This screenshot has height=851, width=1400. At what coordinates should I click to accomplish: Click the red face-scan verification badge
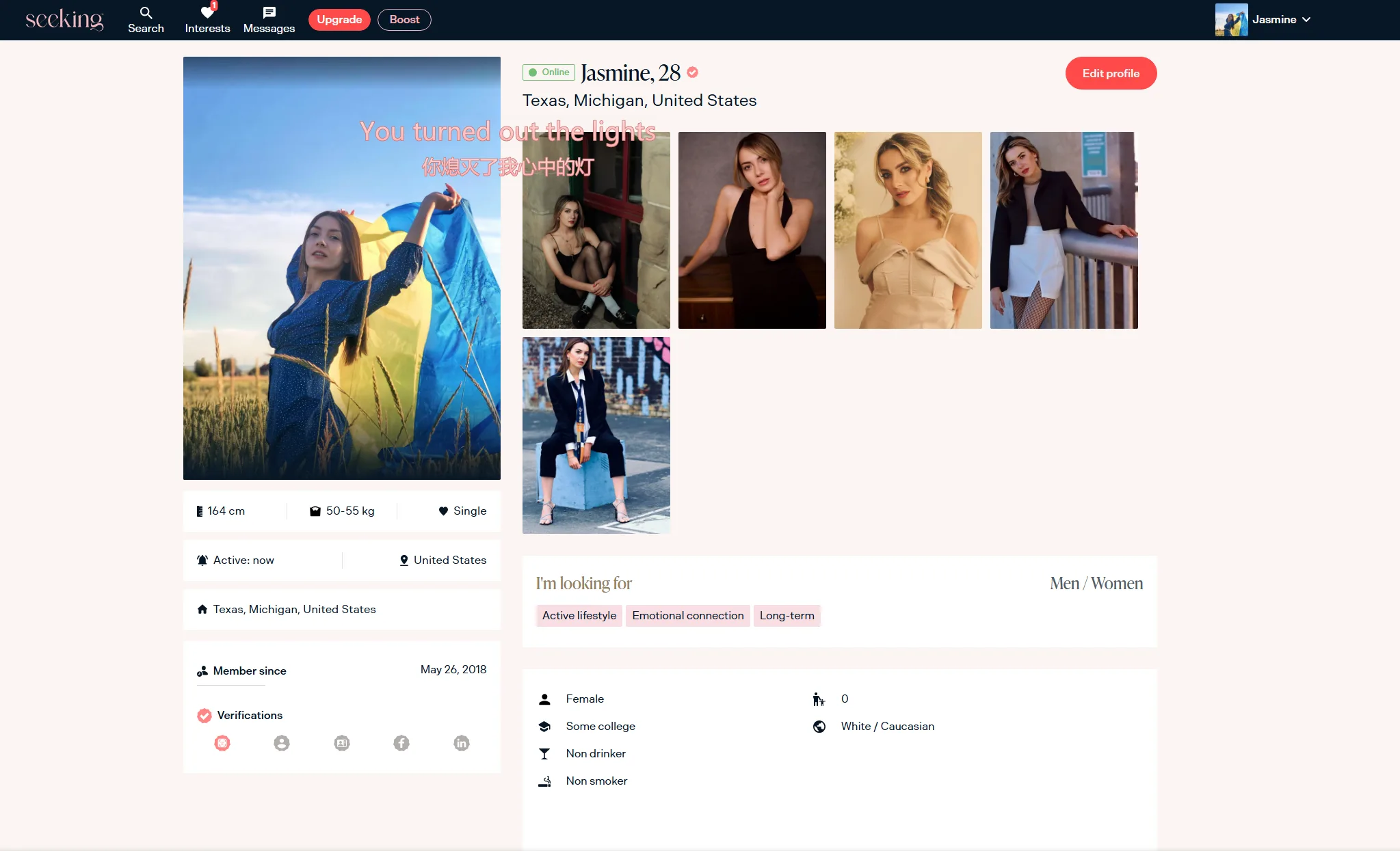[222, 743]
